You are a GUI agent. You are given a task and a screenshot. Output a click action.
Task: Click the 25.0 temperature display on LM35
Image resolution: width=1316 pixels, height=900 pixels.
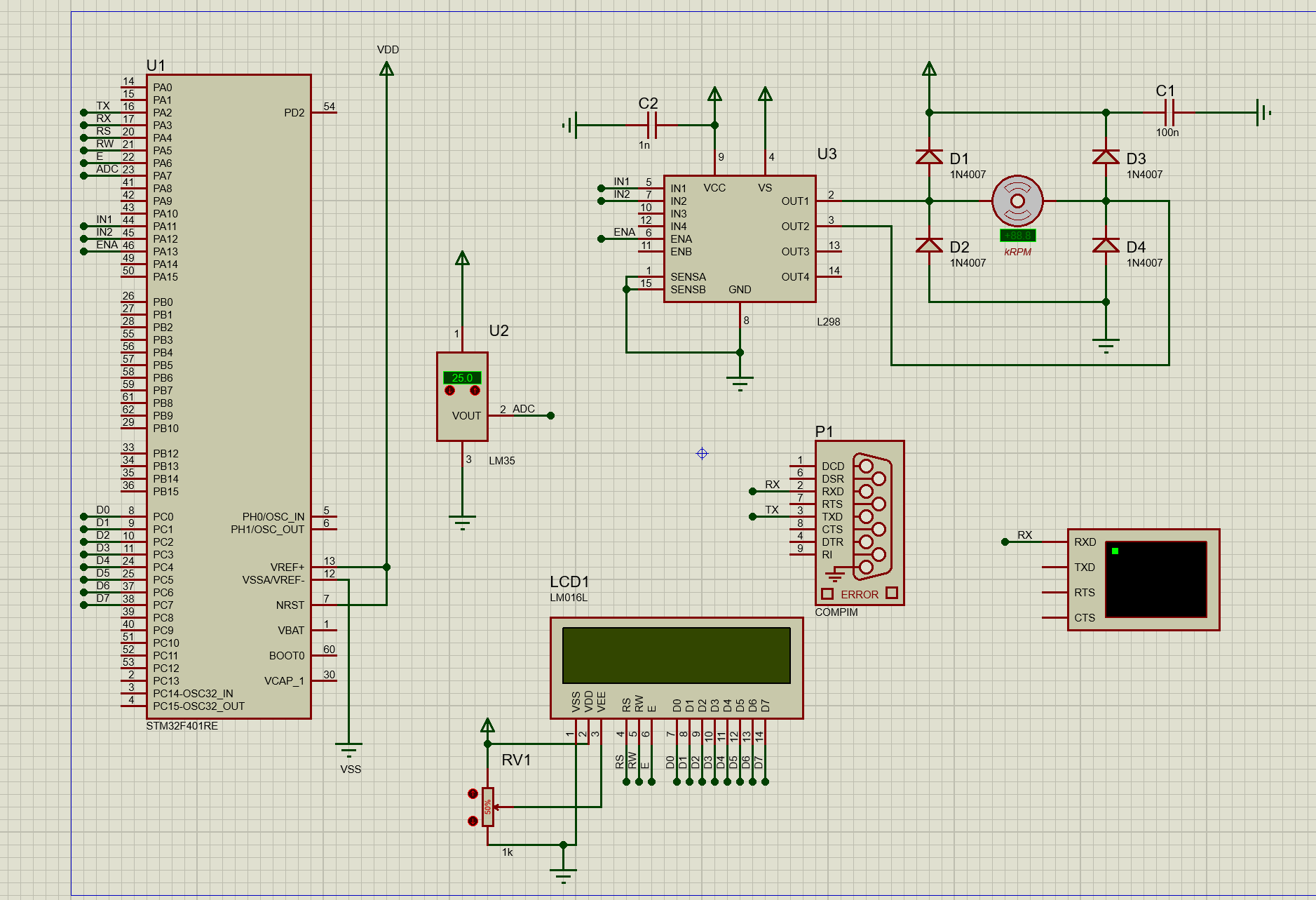tap(462, 377)
